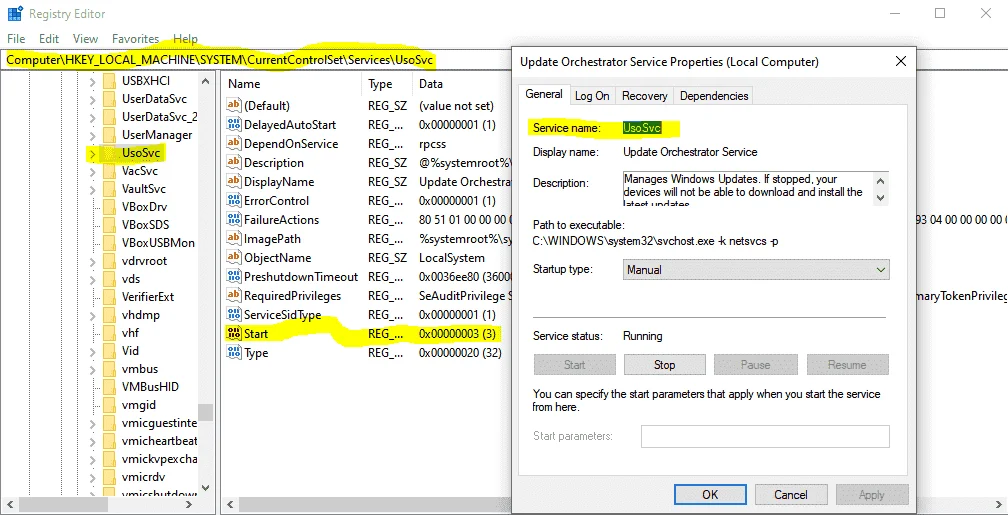Click the tree pane scroll-down arrow
This screenshot has height=515, width=1008.
pos(205,489)
